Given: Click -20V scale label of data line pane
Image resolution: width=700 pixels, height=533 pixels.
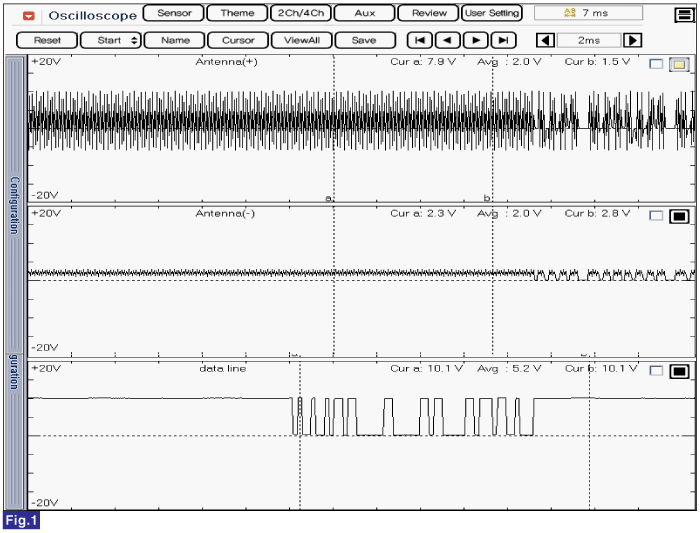Looking at the screenshot, I should tap(45, 503).
